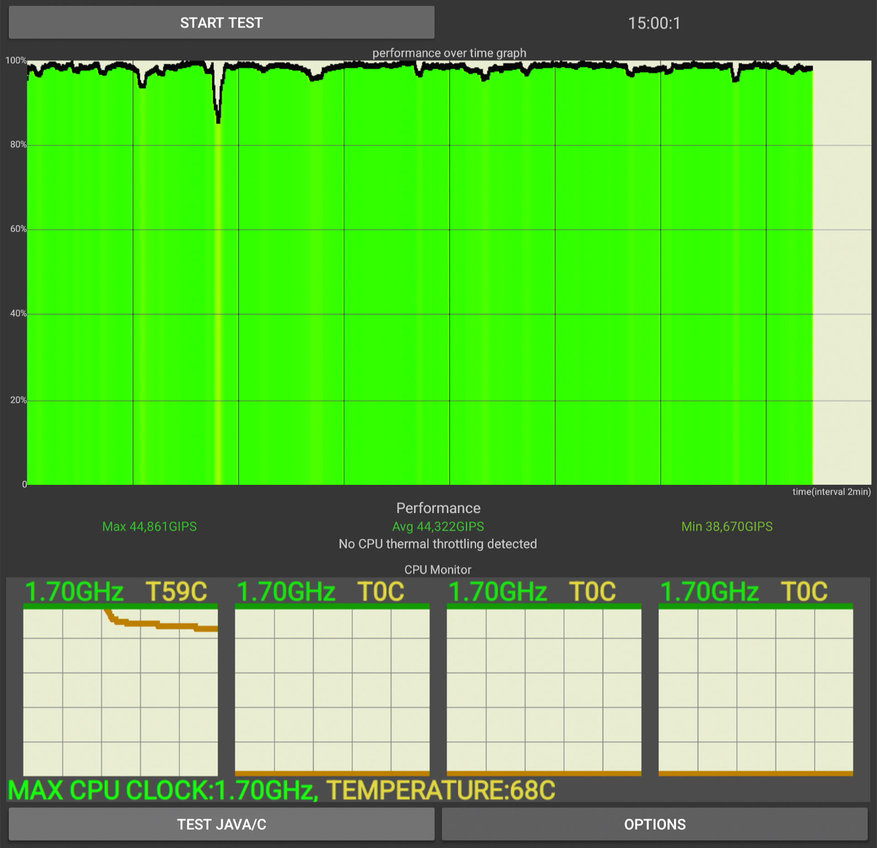Click the 80% y-axis label
The width and height of the screenshot is (877, 848).
point(15,145)
